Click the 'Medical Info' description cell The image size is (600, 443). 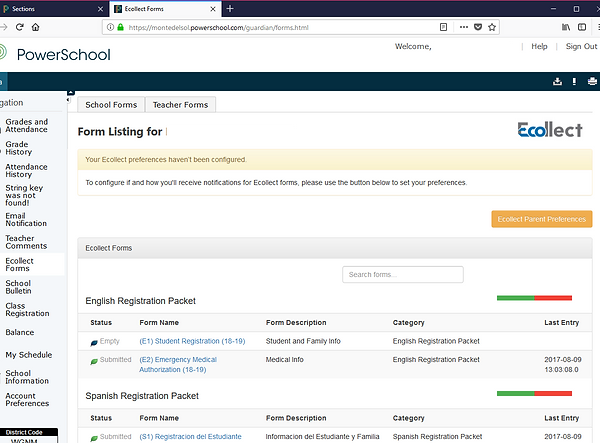tap(284, 360)
